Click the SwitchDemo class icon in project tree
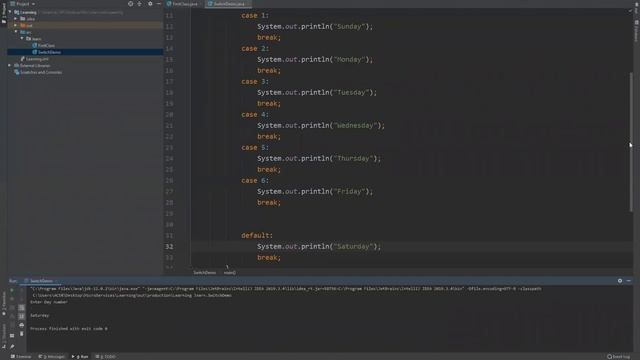Screen dimensions: 640x360 point(35,52)
